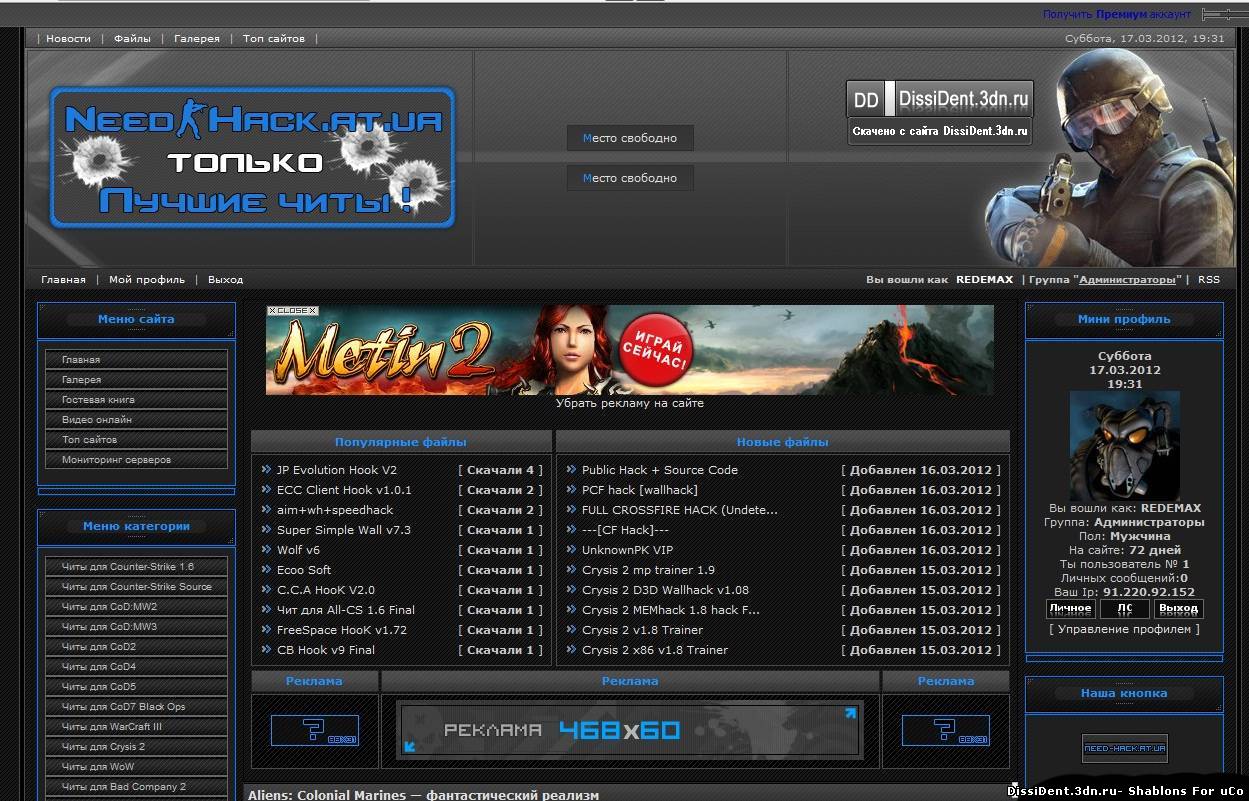Select the Читы для WarCraft III category

(137, 727)
